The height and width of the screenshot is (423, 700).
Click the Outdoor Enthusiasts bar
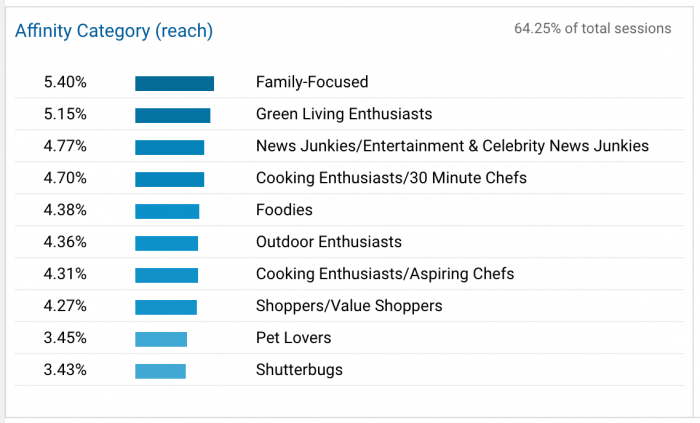(166, 243)
